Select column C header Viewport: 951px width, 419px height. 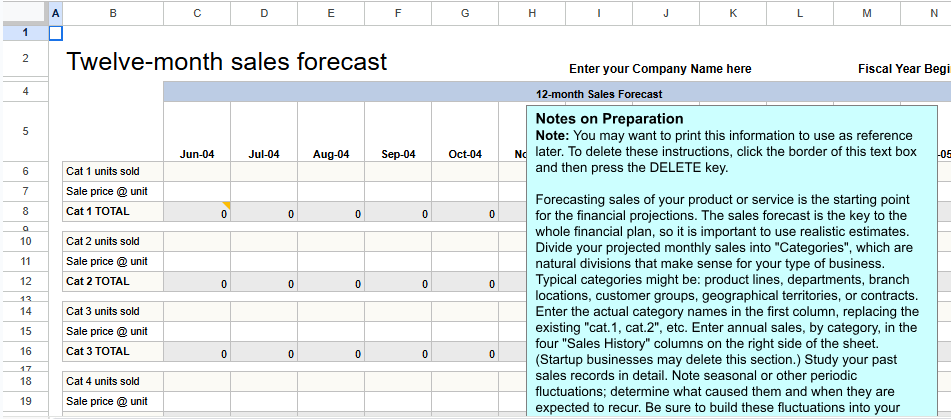(x=197, y=13)
